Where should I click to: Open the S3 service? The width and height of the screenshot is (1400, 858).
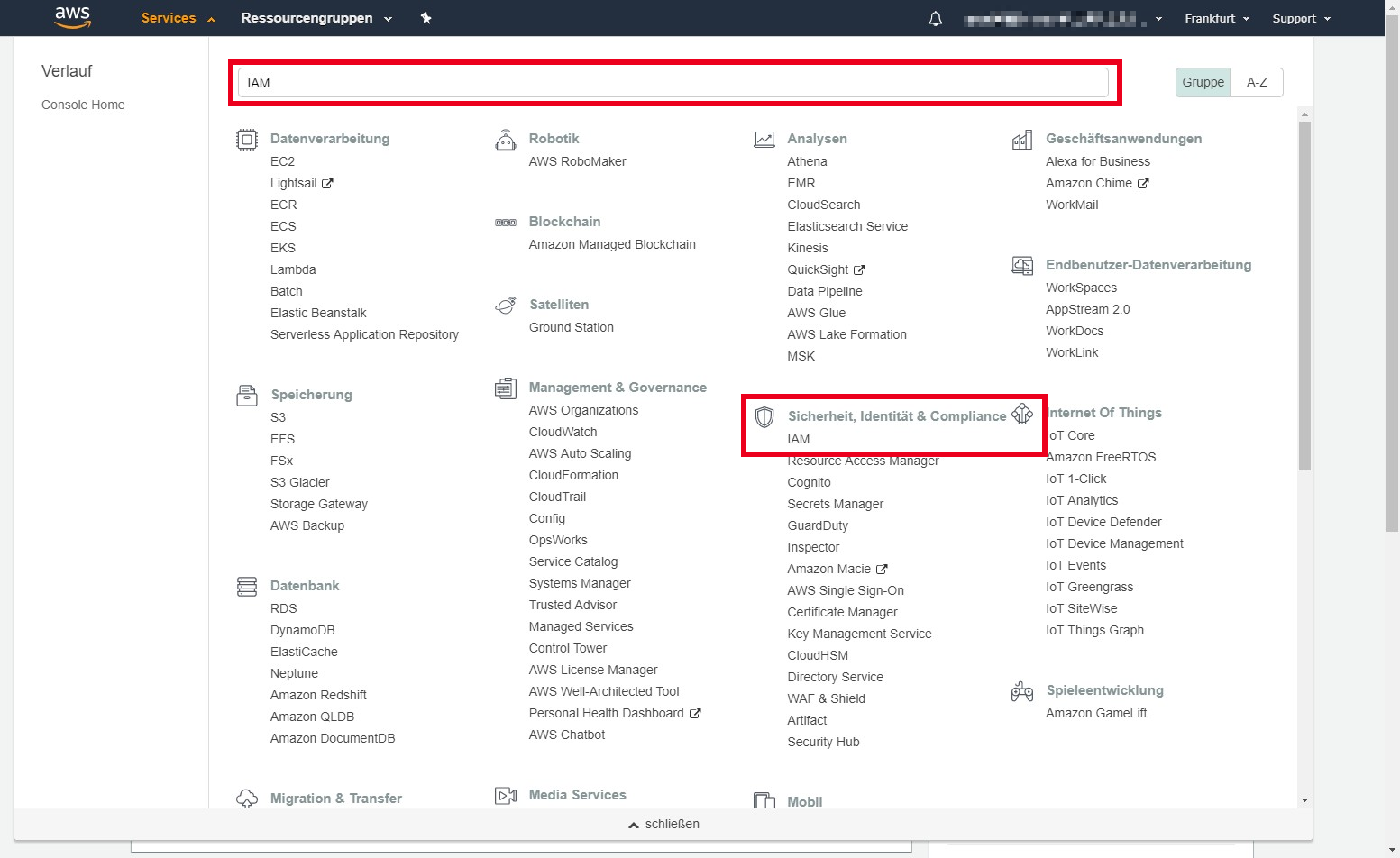(x=278, y=417)
